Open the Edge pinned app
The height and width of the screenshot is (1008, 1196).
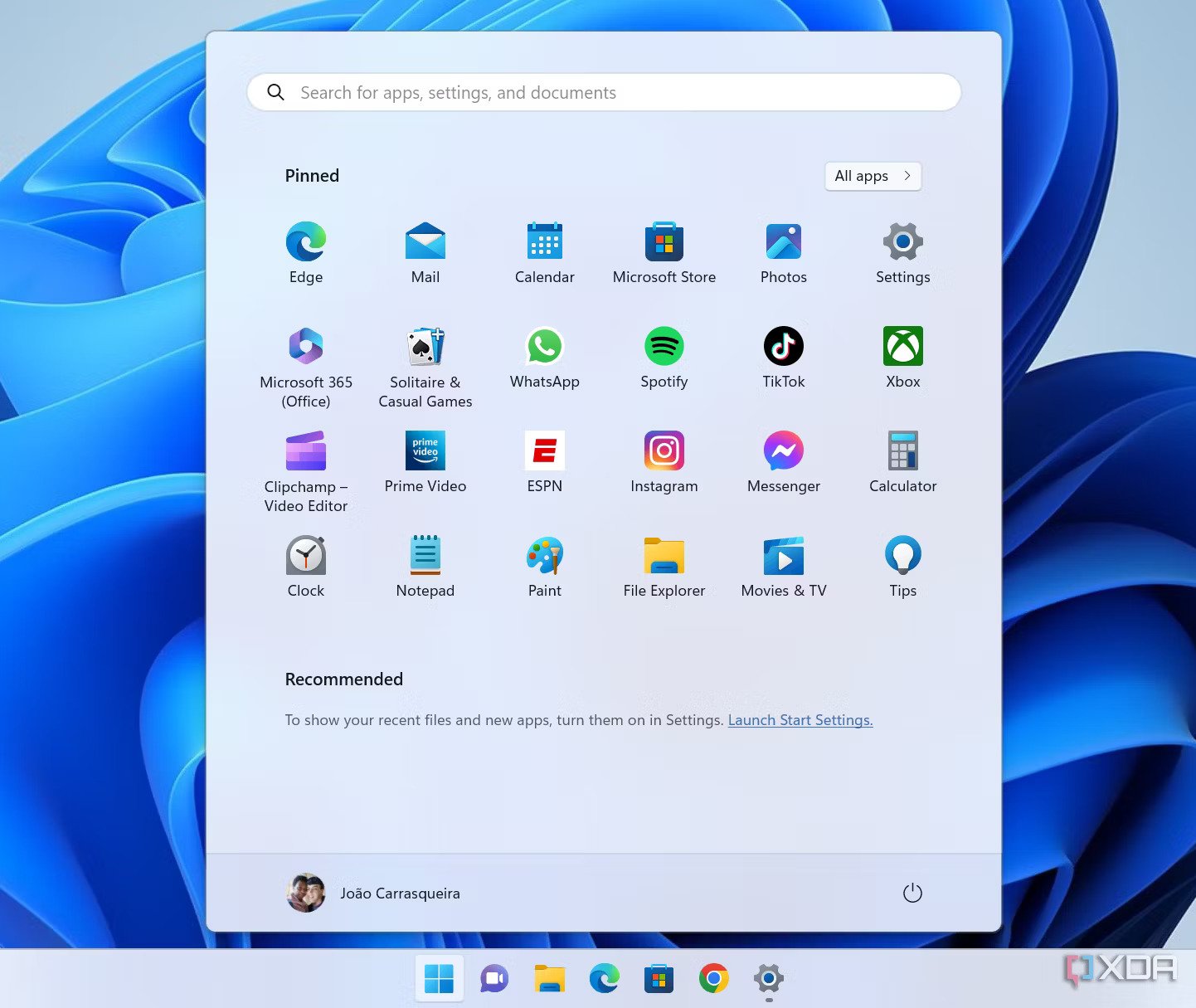[x=306, y=252]
